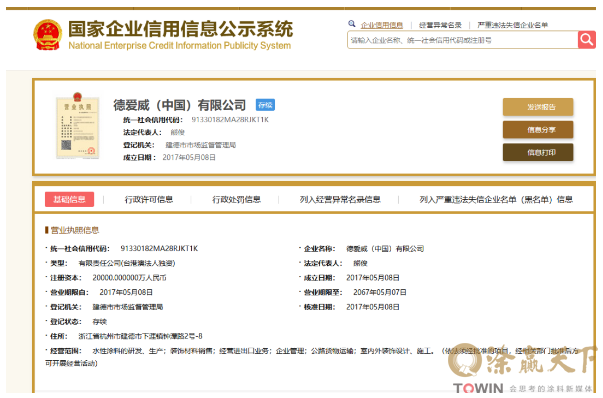Switch to the 行政许可信息 tab

pyautogui.click(x=149, y=199)
